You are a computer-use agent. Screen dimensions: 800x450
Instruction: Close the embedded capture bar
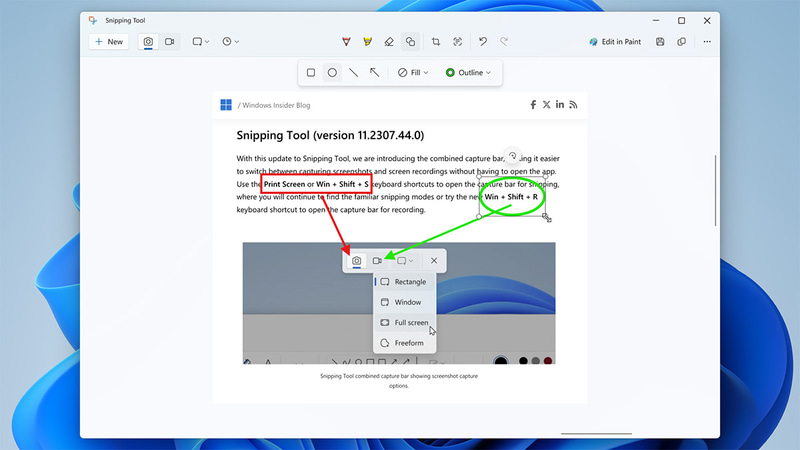(x=434, y=261)
